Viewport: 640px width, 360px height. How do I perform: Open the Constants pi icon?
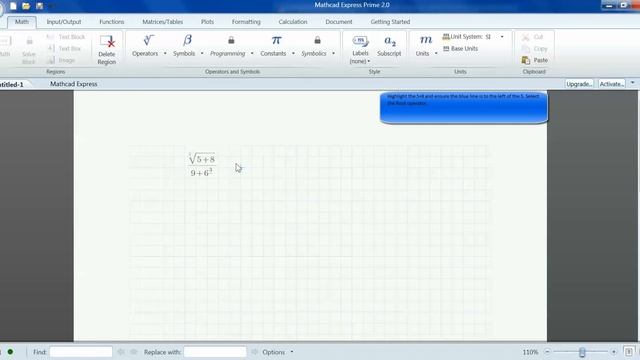pyautogui.click(x=276, y=40)
